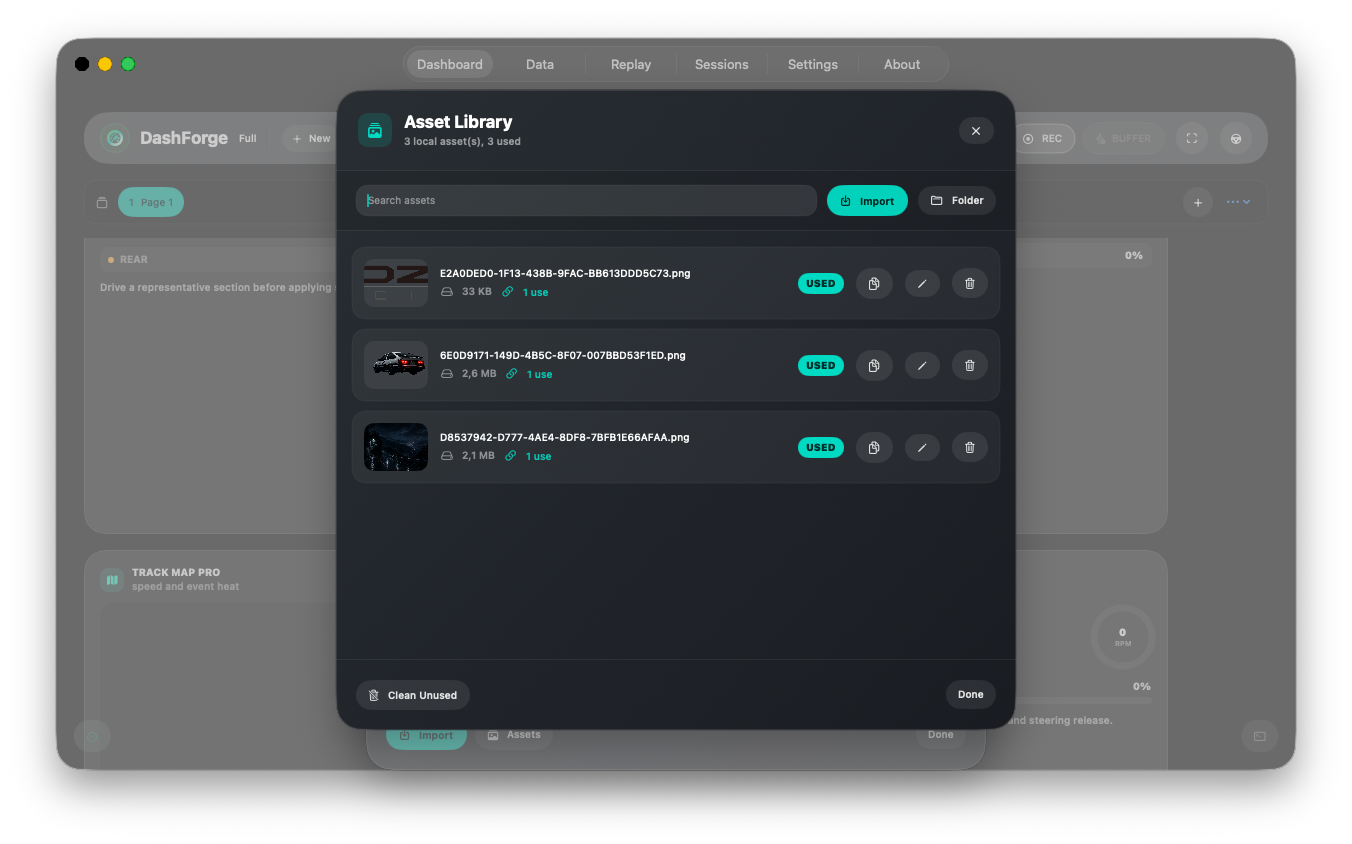1352x844 pixels.
Task: Confirm with the Asset Library Done button
Action: (970, 695)
